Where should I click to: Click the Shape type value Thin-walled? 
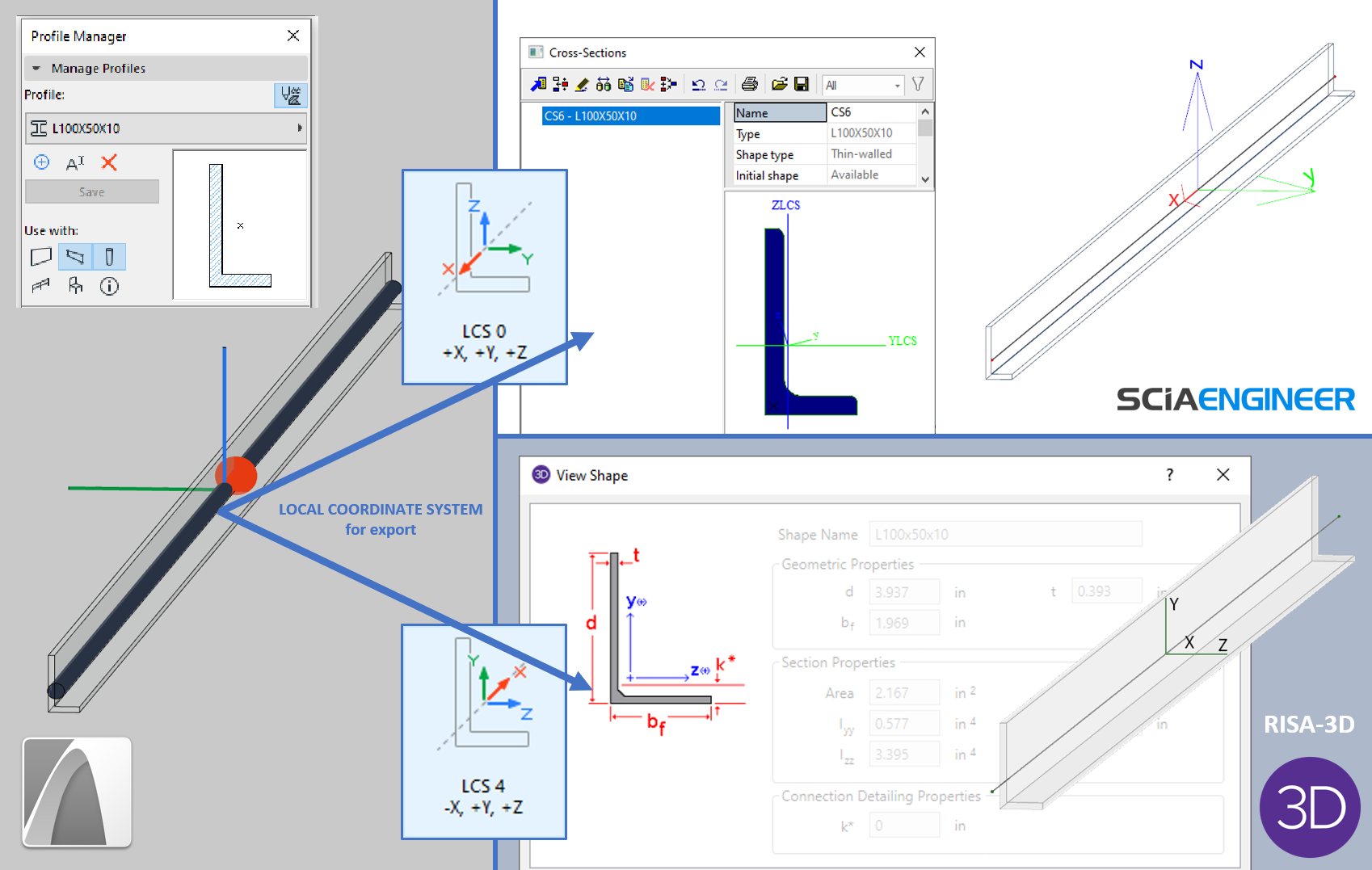[872, 154]
